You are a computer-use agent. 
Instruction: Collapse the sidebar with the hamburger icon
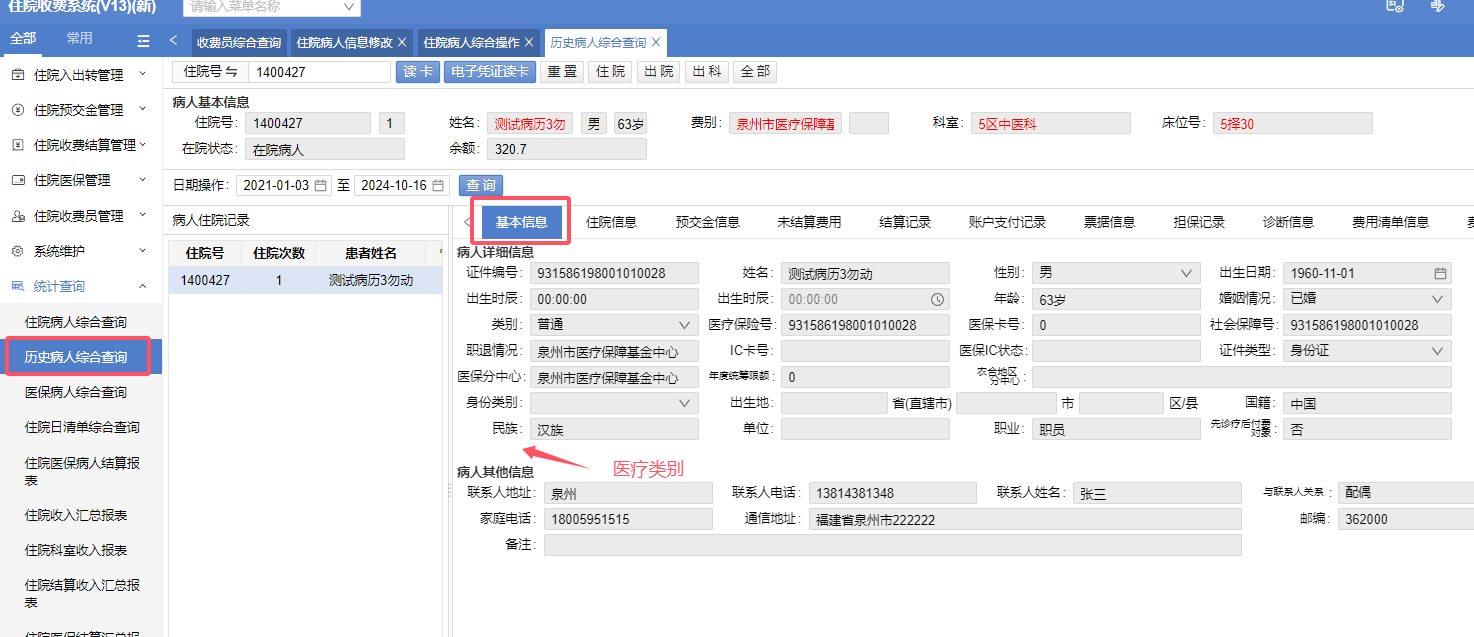(x=143, y=41)
